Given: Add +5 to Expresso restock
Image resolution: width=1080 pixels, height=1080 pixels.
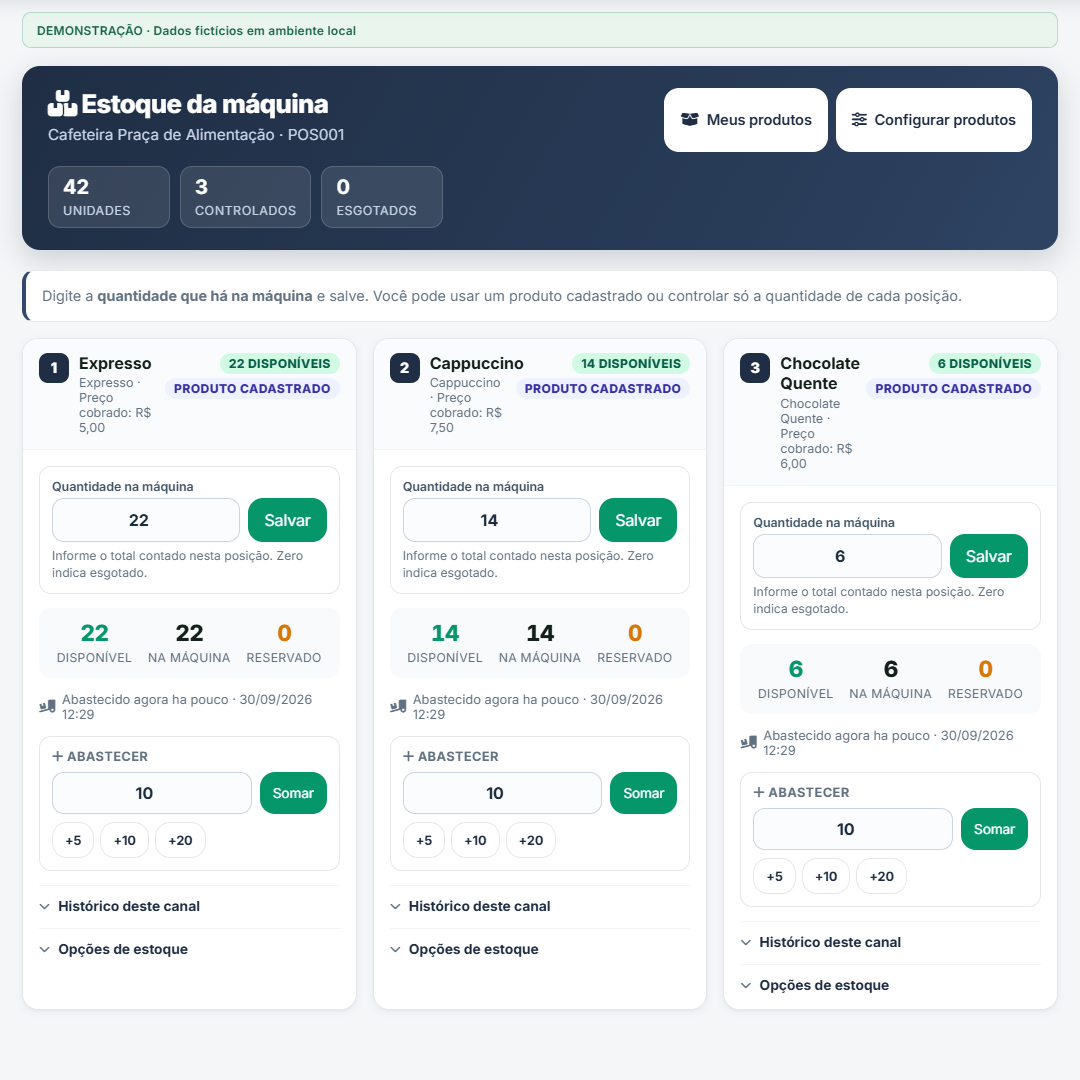Looking at the screenshot, I should click(x=73, y=840).
